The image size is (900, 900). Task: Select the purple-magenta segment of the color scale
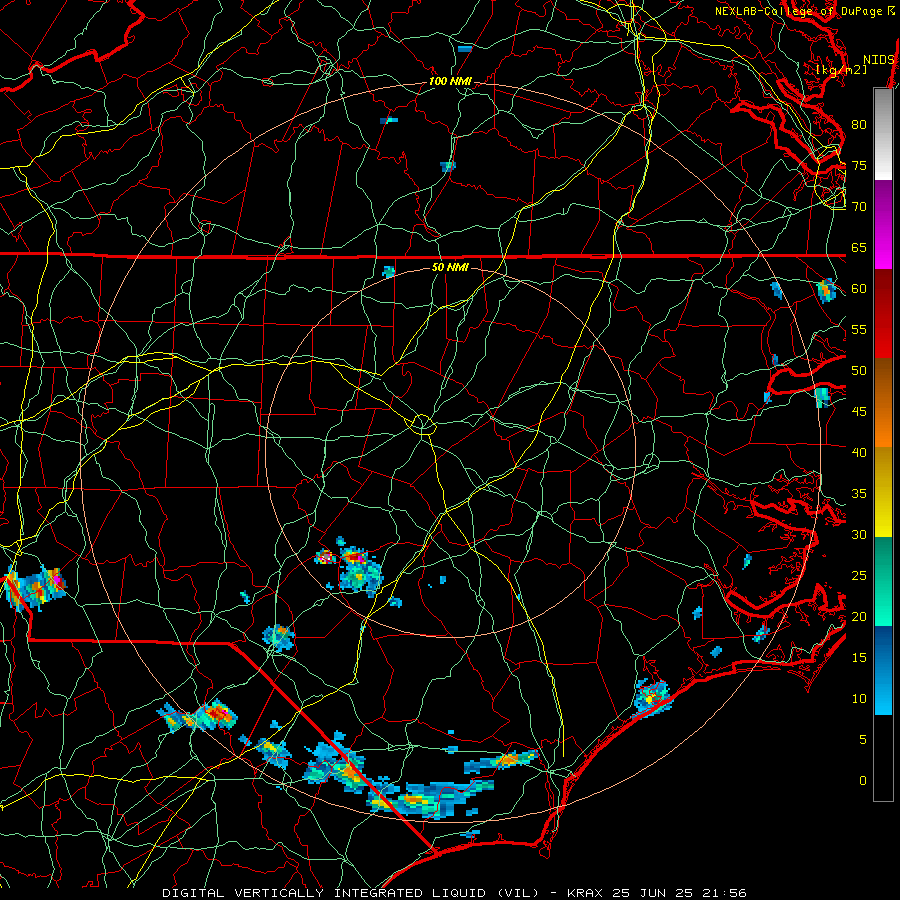(x=883, y=224)
